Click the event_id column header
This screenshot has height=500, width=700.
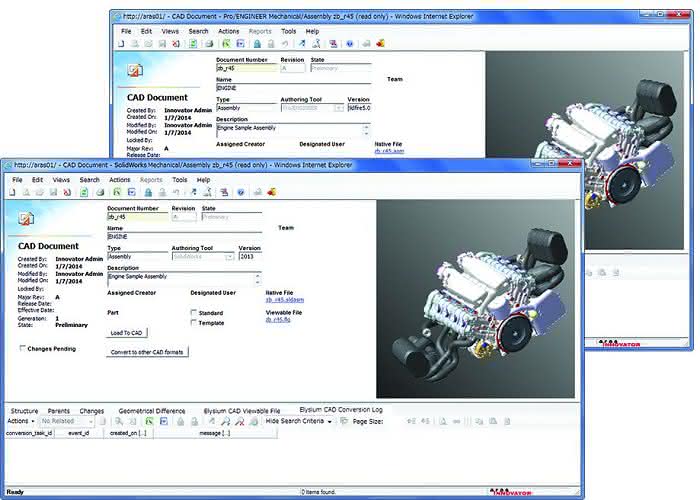click(x=79, y=433)
